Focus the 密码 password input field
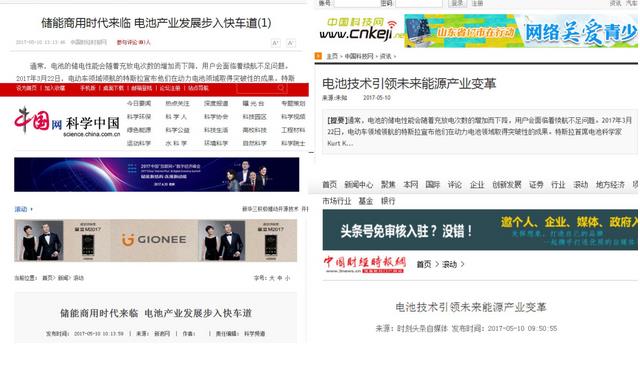The image size is (640, 370). [419, 3]
